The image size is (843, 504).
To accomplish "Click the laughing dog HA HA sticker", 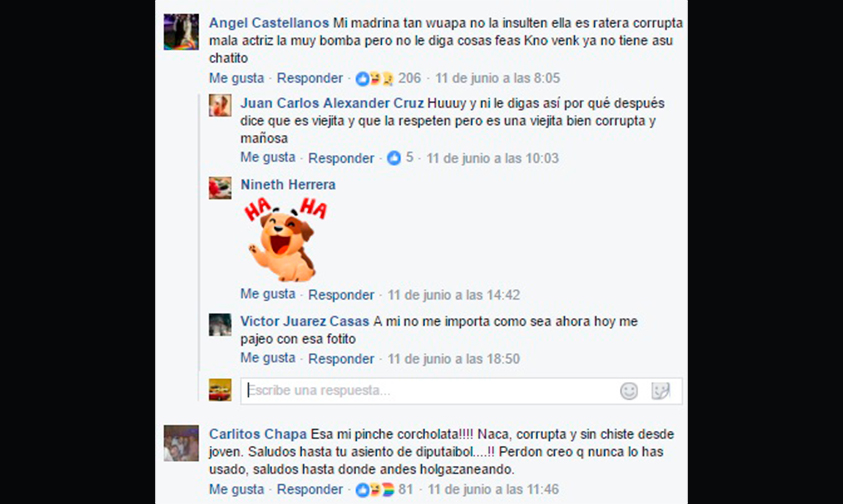I will coord(285,239).
